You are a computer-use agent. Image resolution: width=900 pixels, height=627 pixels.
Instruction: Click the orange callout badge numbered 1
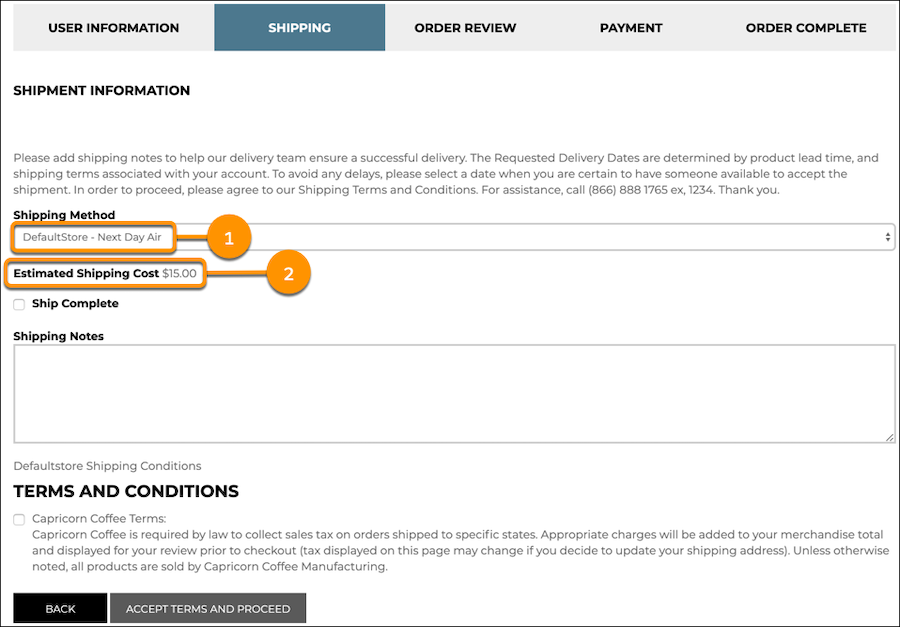[x=228, y=238]
